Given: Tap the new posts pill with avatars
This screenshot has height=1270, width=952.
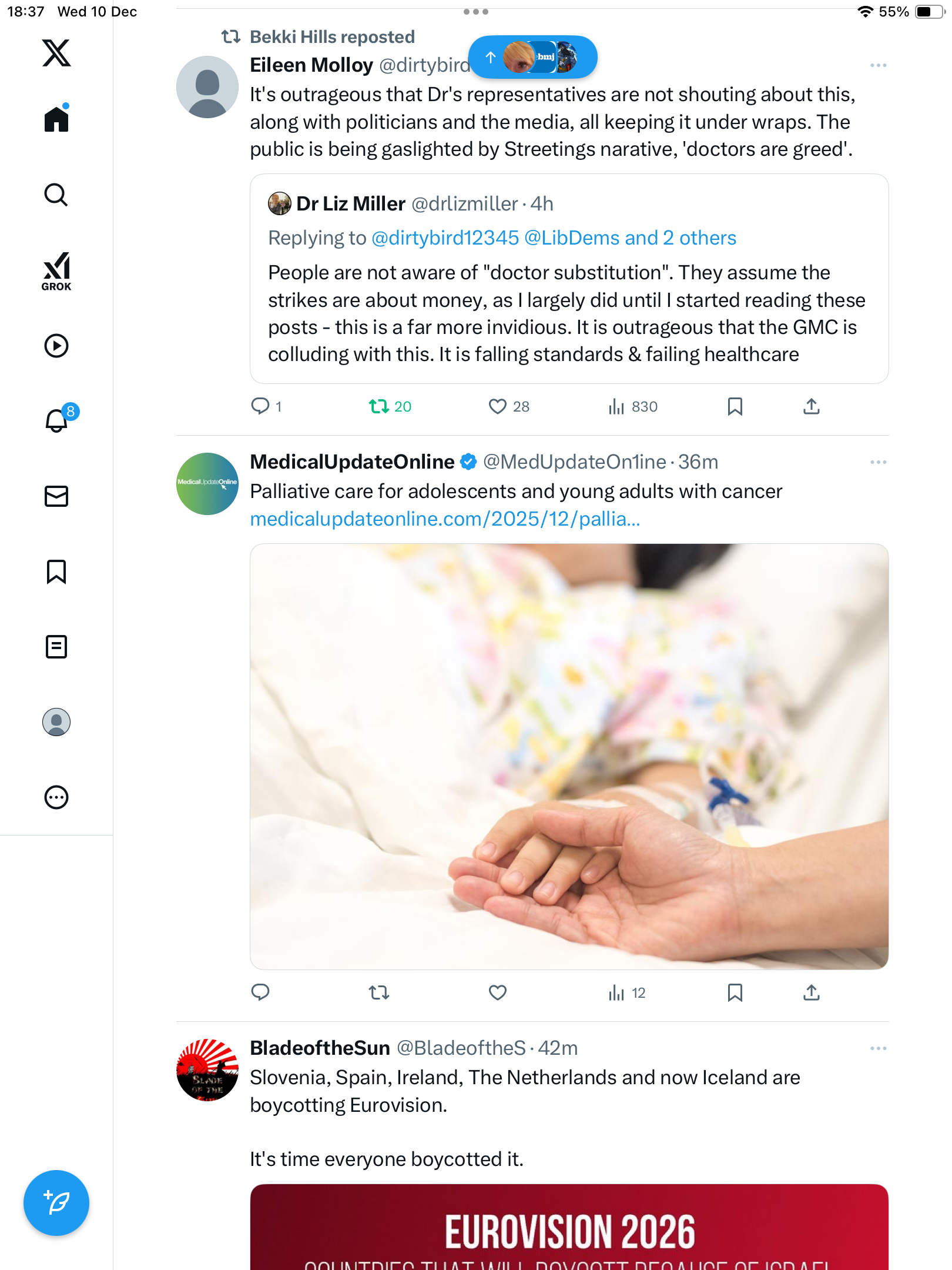Looking at the screenshot, I should tap(532, 57).
